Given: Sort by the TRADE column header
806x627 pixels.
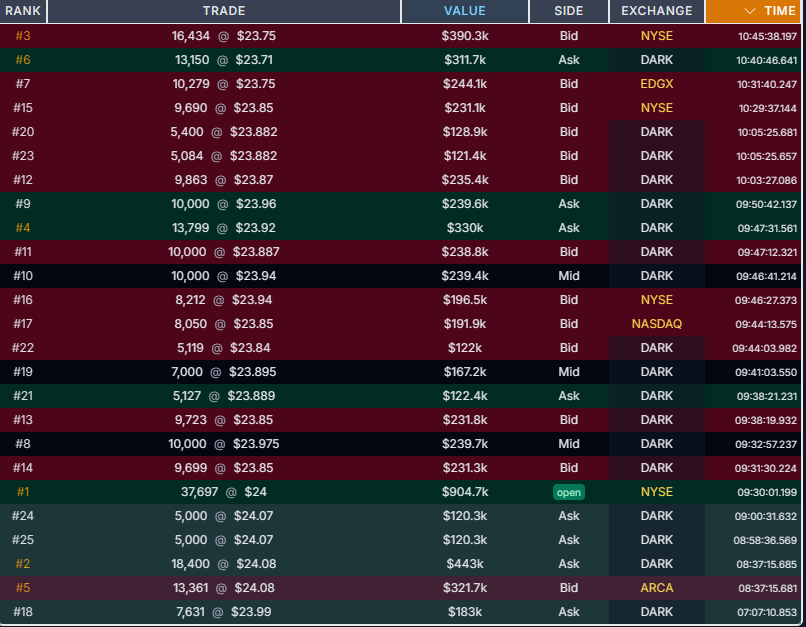Looking at the screenshot, I should 224,11.
